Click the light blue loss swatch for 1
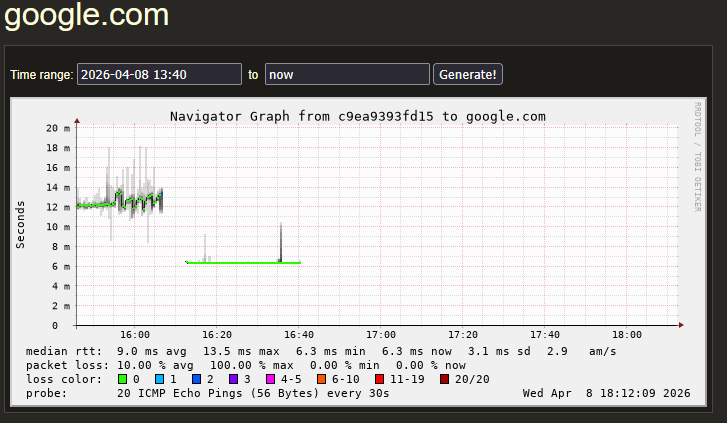This screenshot has height=423, width=727. tap(159, 379)
